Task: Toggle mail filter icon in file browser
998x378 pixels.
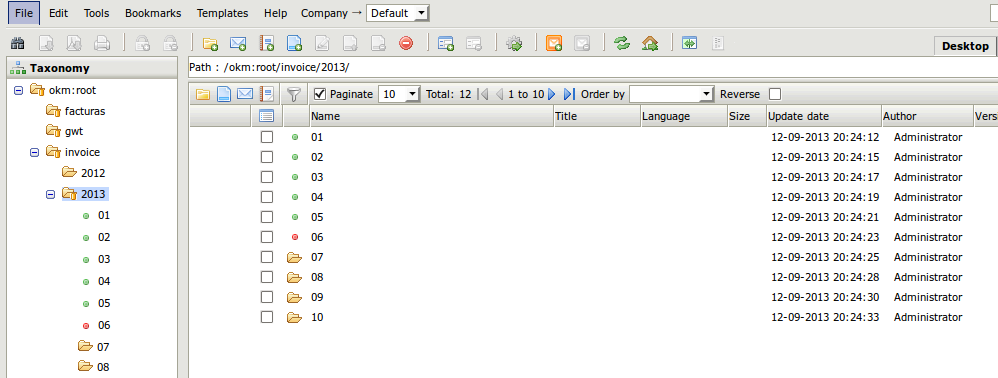Action: [x=245, y=94]
